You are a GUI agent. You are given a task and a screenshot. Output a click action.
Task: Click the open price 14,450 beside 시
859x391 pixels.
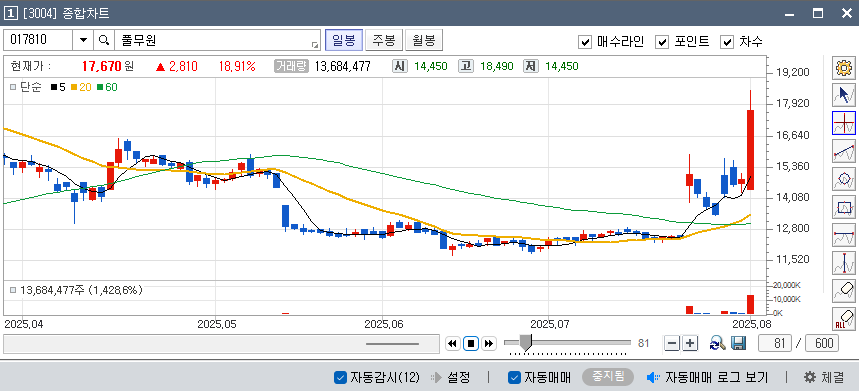click(431, 67)
